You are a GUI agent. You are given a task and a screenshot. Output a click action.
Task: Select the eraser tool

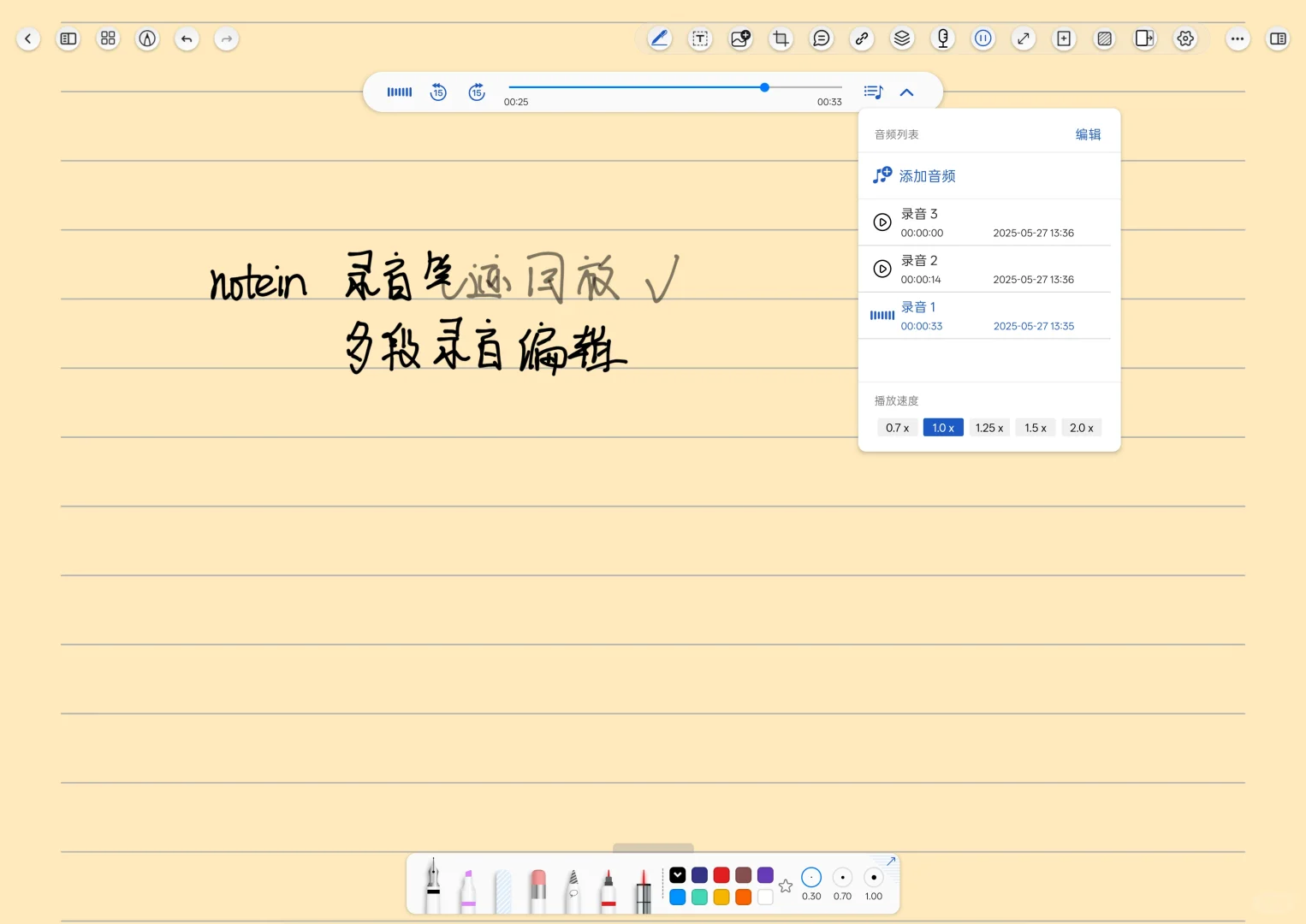pos(538,891)
